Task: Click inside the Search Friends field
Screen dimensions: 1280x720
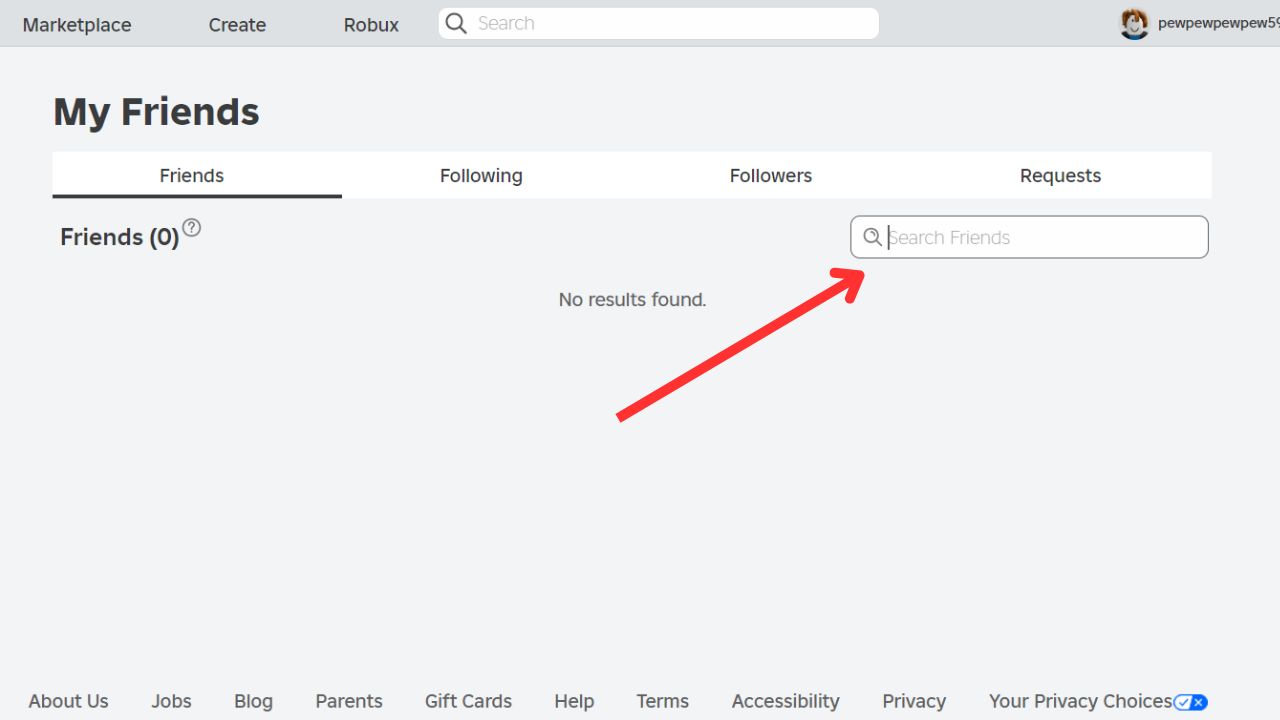Action: [x=1040, y=237]
